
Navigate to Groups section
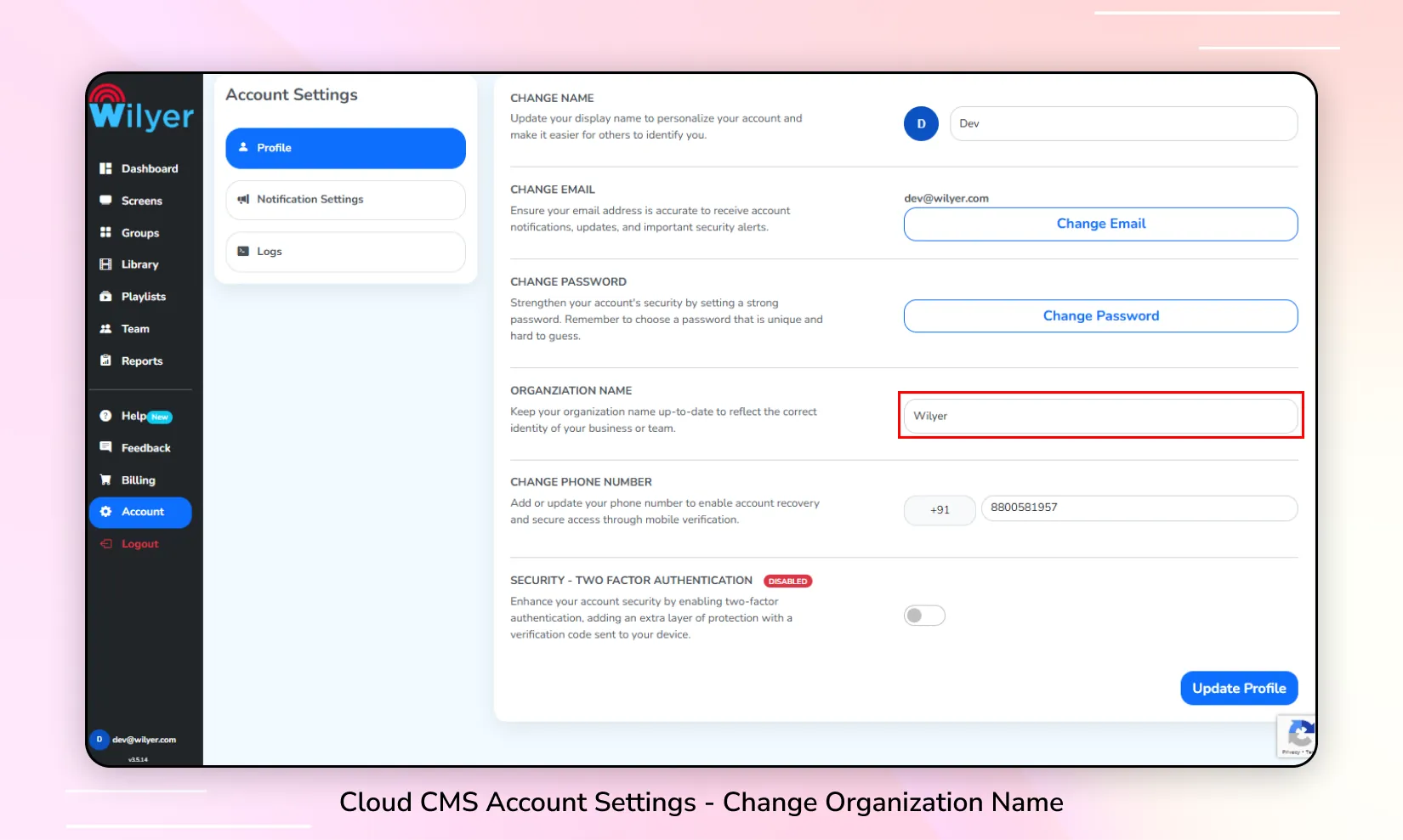pos(140,233)
